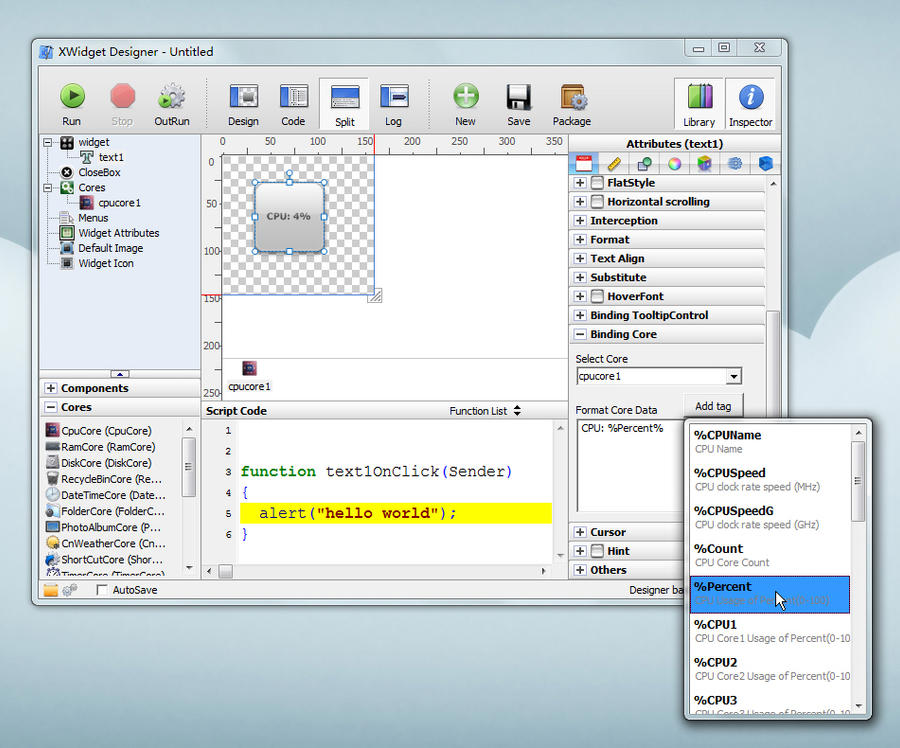Click the OutRun gear icon
Viewport: 900px width, 748px height.
click(172, 104)
